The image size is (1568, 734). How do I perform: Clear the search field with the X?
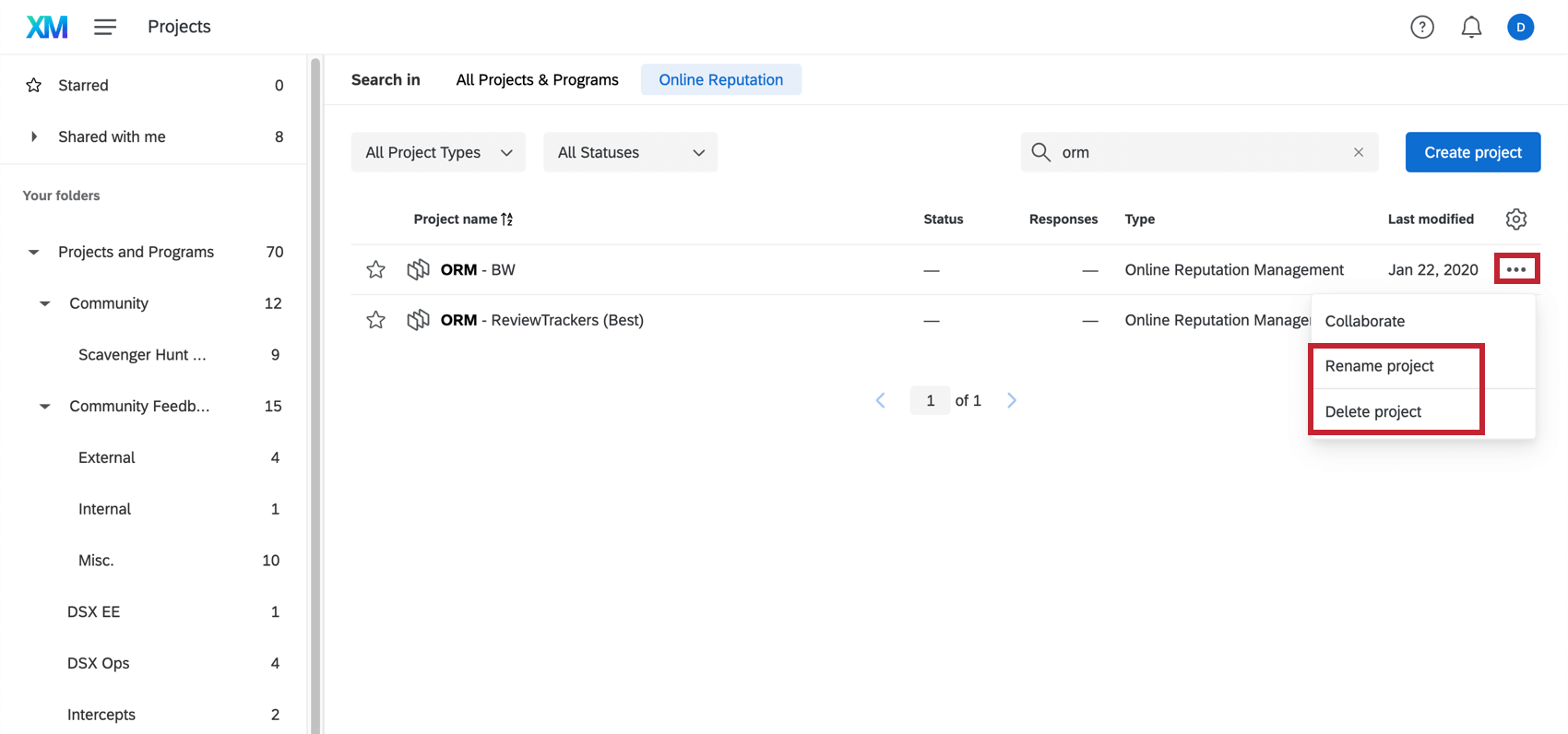1358,152
